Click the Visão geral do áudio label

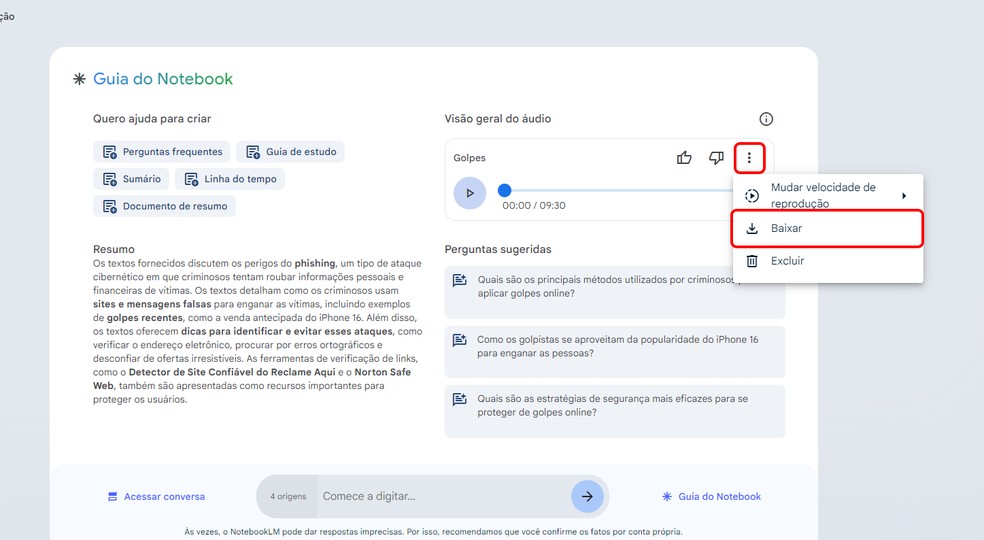(498, 119)
